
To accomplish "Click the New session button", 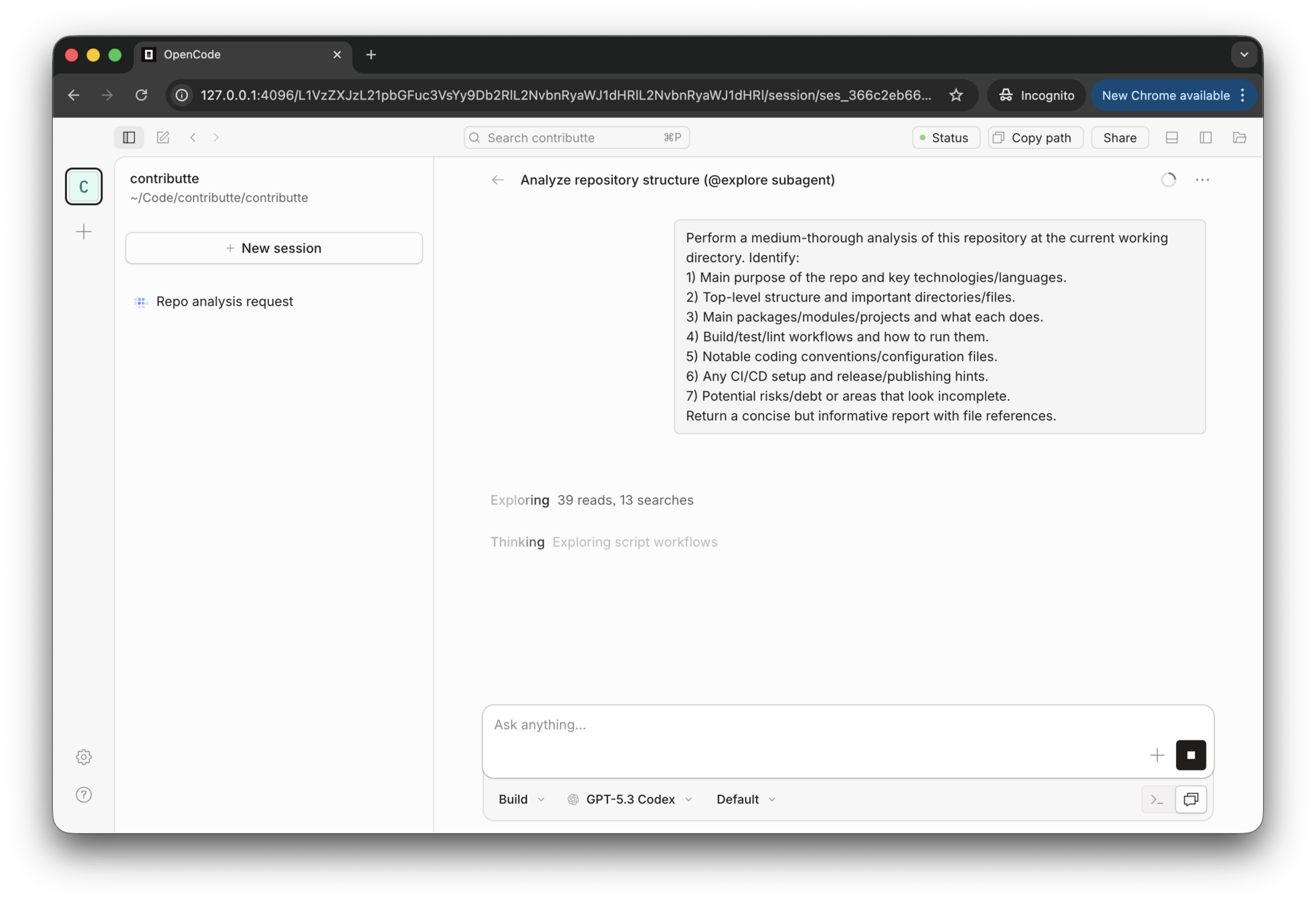I will tap(274, 248).
